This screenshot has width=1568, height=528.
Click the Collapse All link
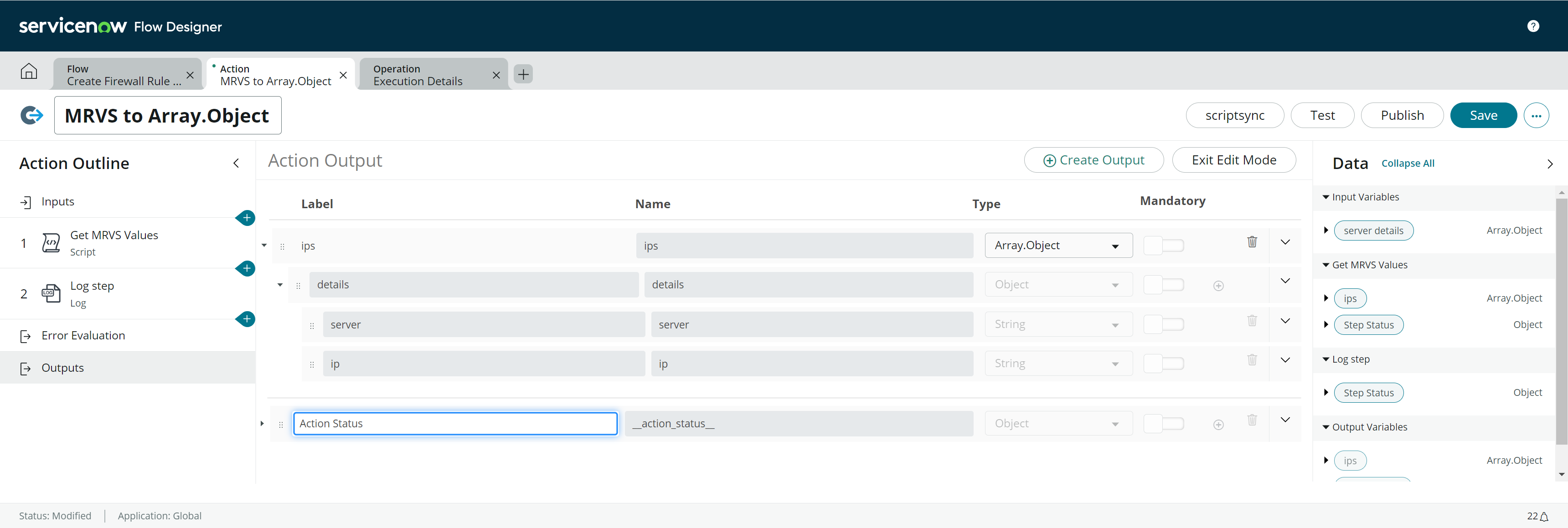pyautogui.click(x=1407, y=164)
